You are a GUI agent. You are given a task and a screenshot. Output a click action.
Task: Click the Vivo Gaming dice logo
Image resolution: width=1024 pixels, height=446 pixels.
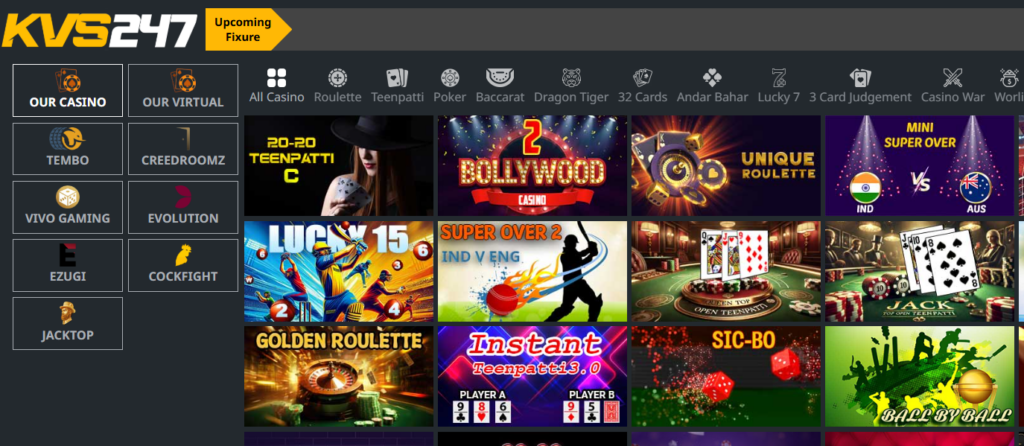tap(67, 197)
